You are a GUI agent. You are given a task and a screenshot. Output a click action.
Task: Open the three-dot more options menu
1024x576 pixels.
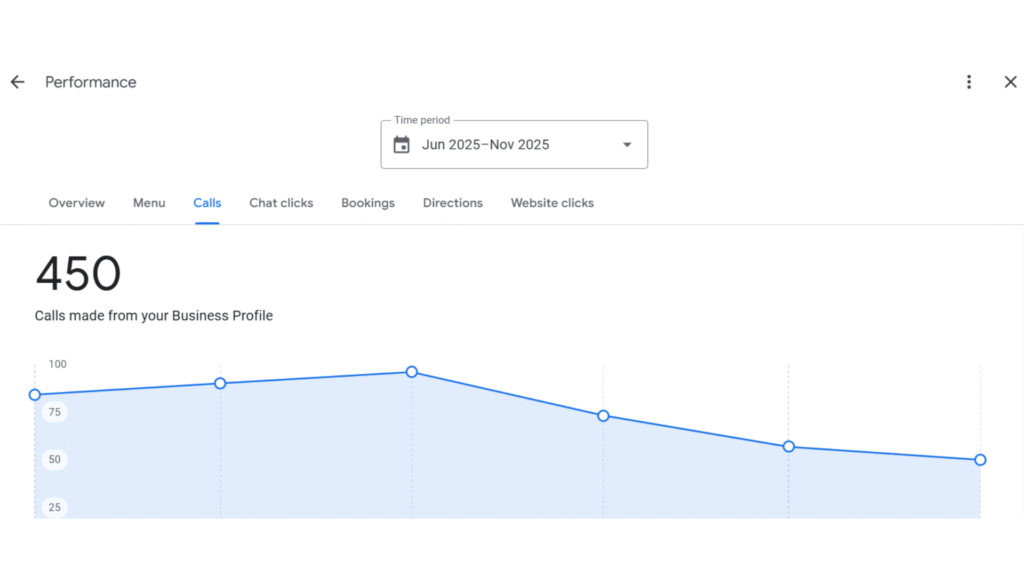point(968,82)
